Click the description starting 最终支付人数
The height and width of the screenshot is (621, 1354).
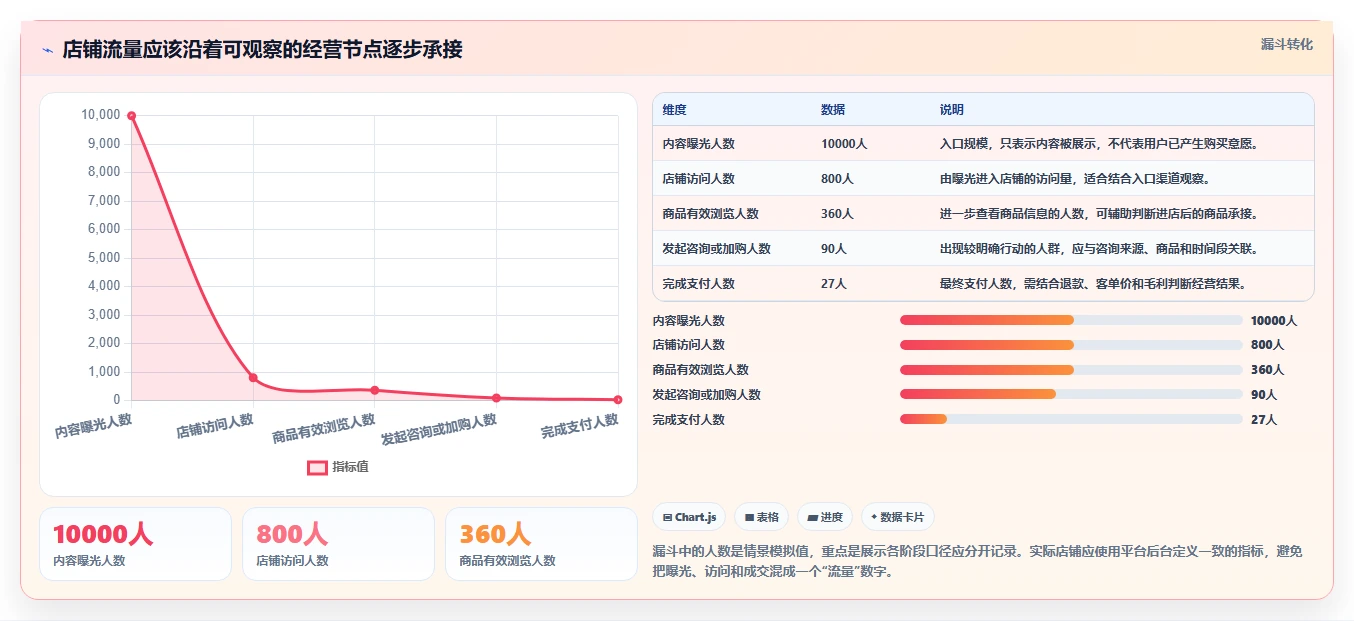(x=1093, y=284)
